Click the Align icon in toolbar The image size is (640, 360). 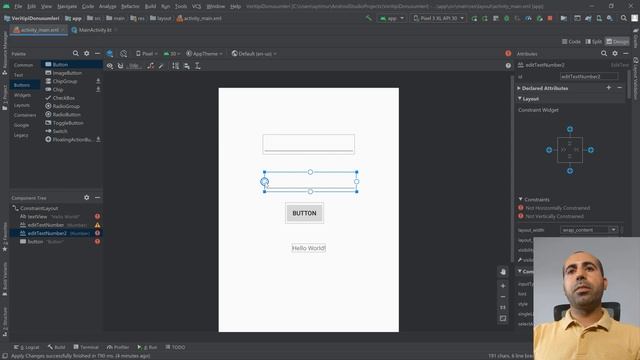[x=187, y=66]
